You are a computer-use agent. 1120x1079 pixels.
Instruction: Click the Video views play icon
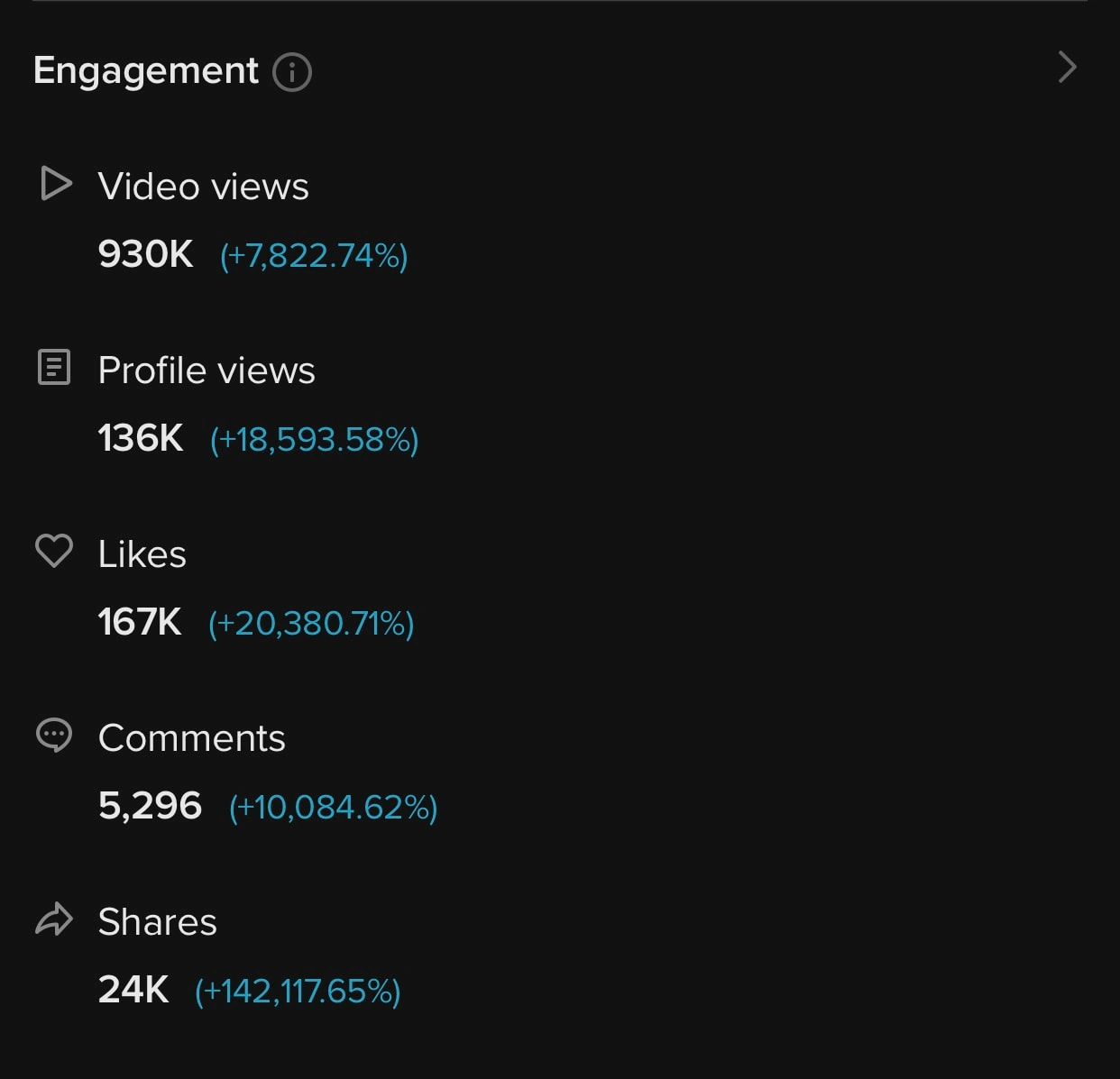(55, 184)
